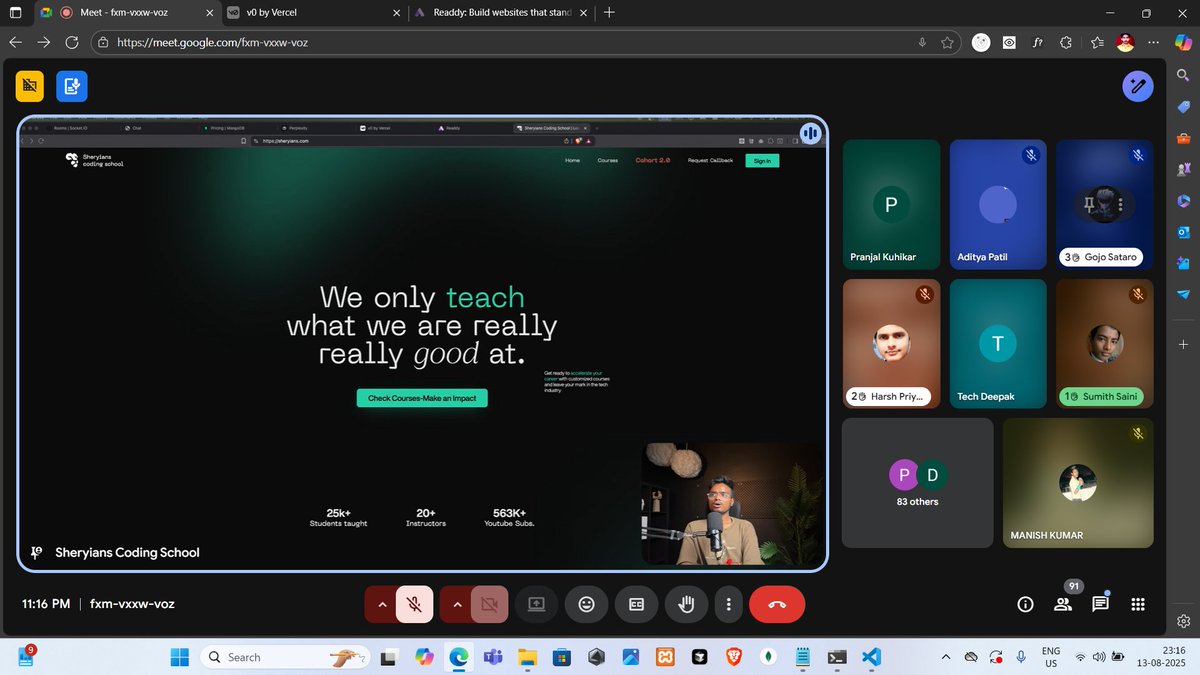Open the 83 others participants tile
The height and width of the screenshot is (675, 1200).
(x=917, y=483)
